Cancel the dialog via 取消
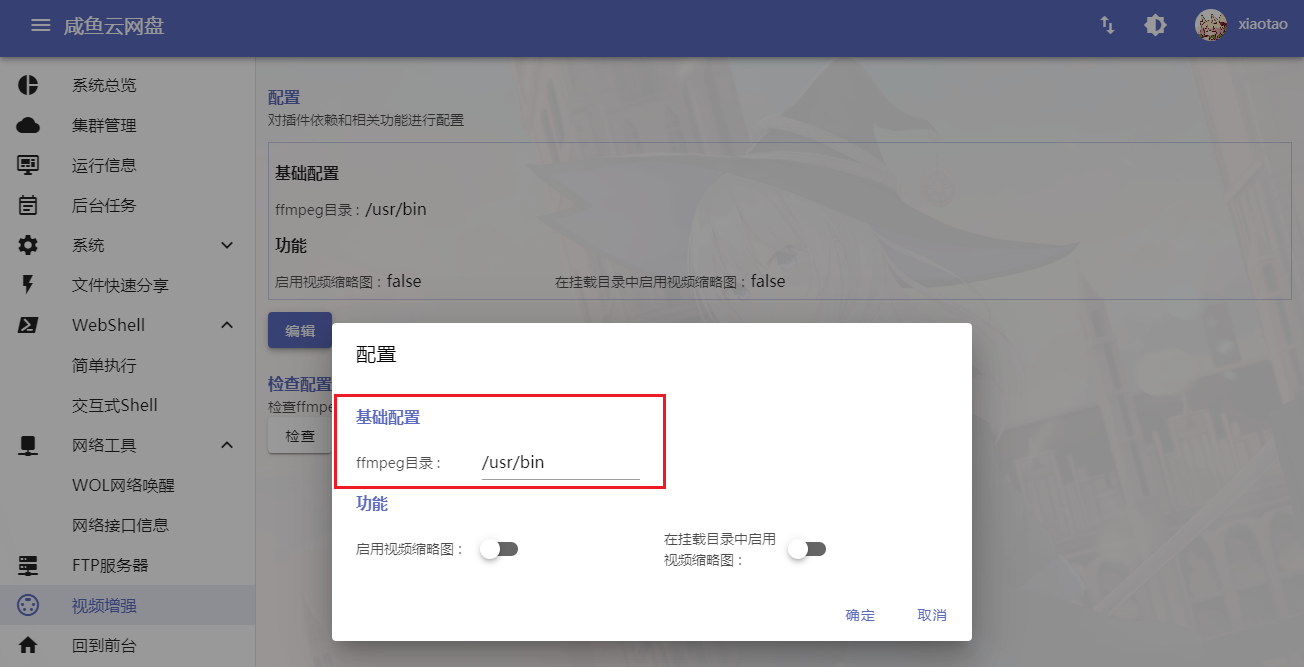Viewport: 1304px width, 667px height. point(932,615)
